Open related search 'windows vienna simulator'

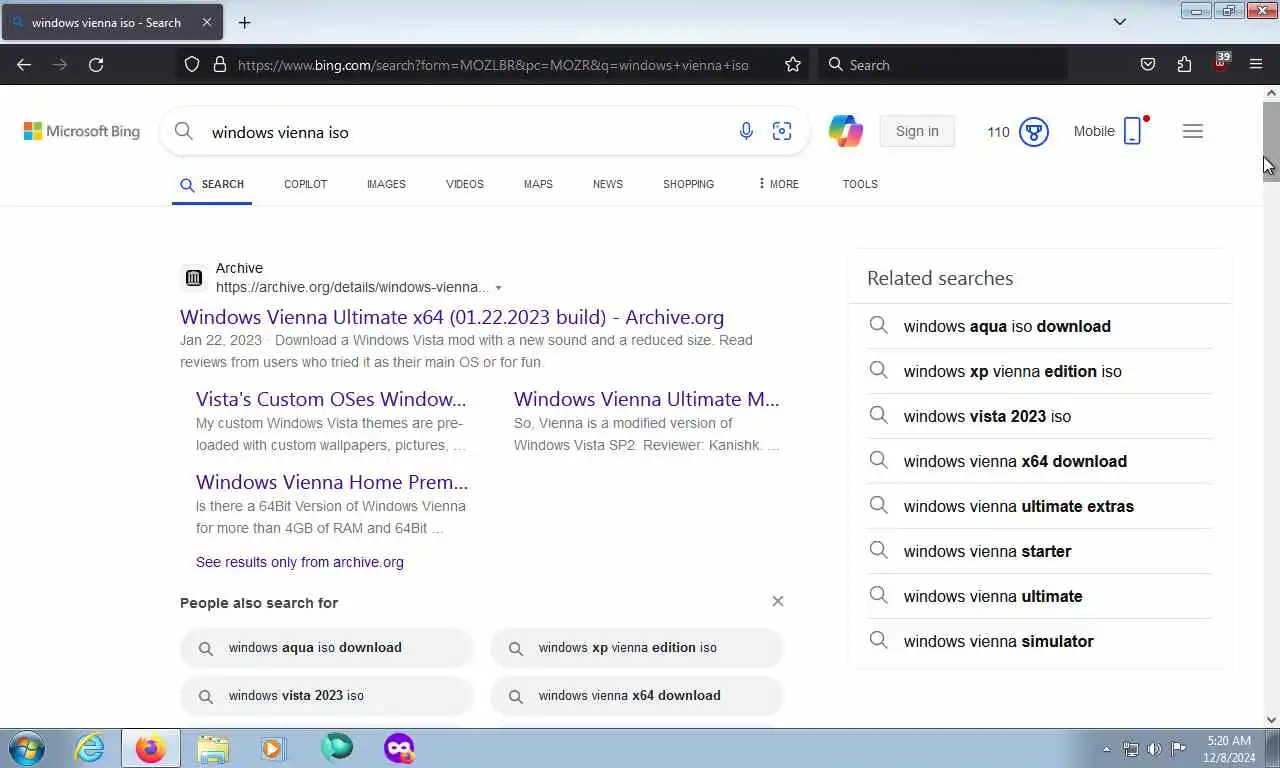1040,641
